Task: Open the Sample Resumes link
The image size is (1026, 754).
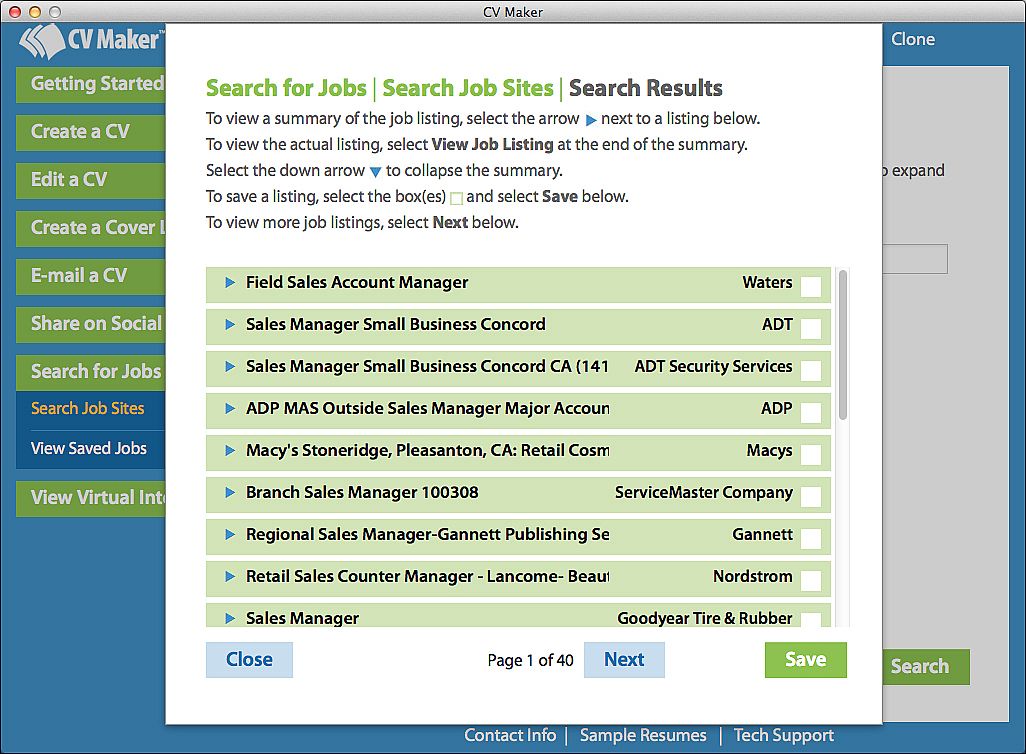Action: (x=643, y=736)
